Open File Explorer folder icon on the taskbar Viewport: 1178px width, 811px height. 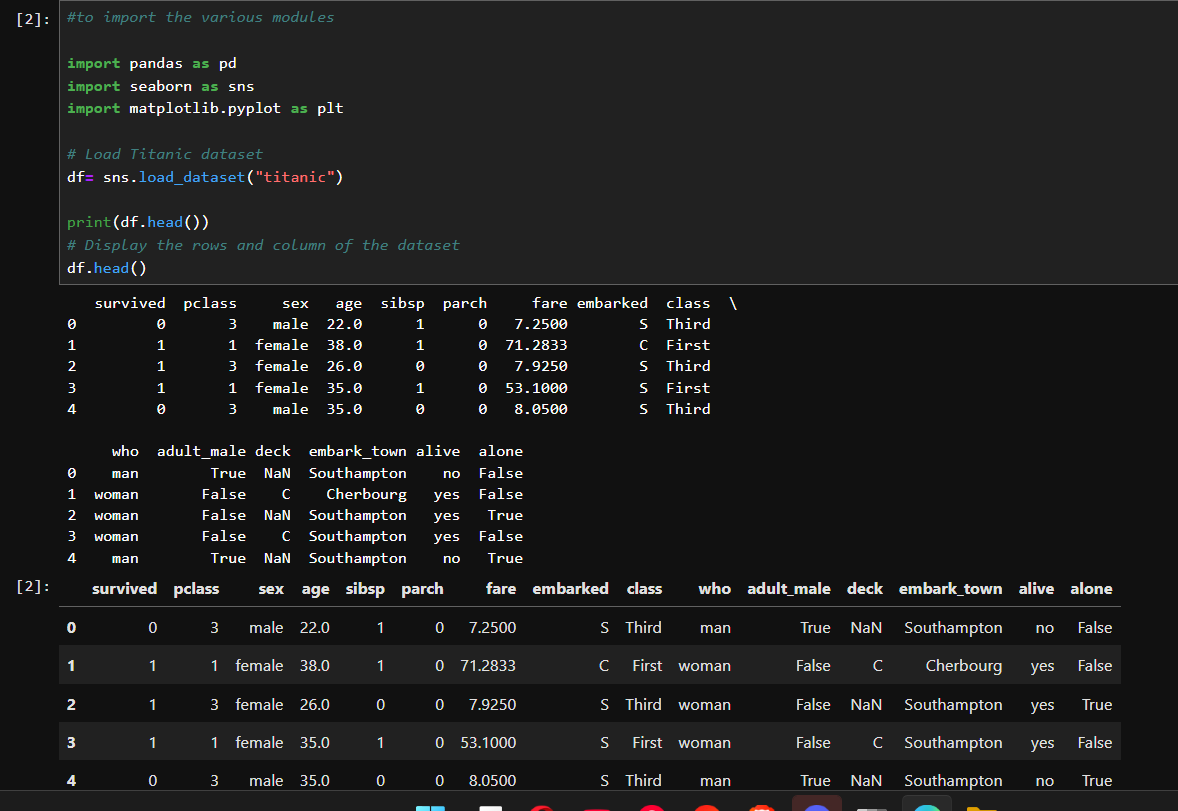(x=981, y=807)
